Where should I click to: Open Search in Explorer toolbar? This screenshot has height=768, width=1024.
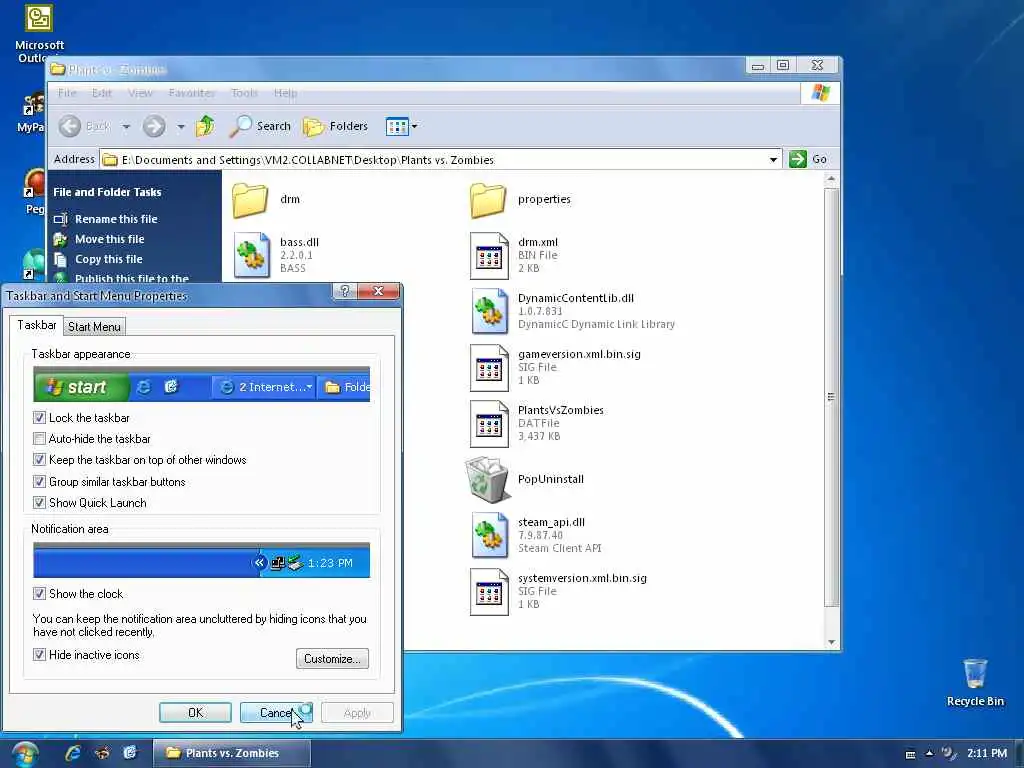(260, 126)
